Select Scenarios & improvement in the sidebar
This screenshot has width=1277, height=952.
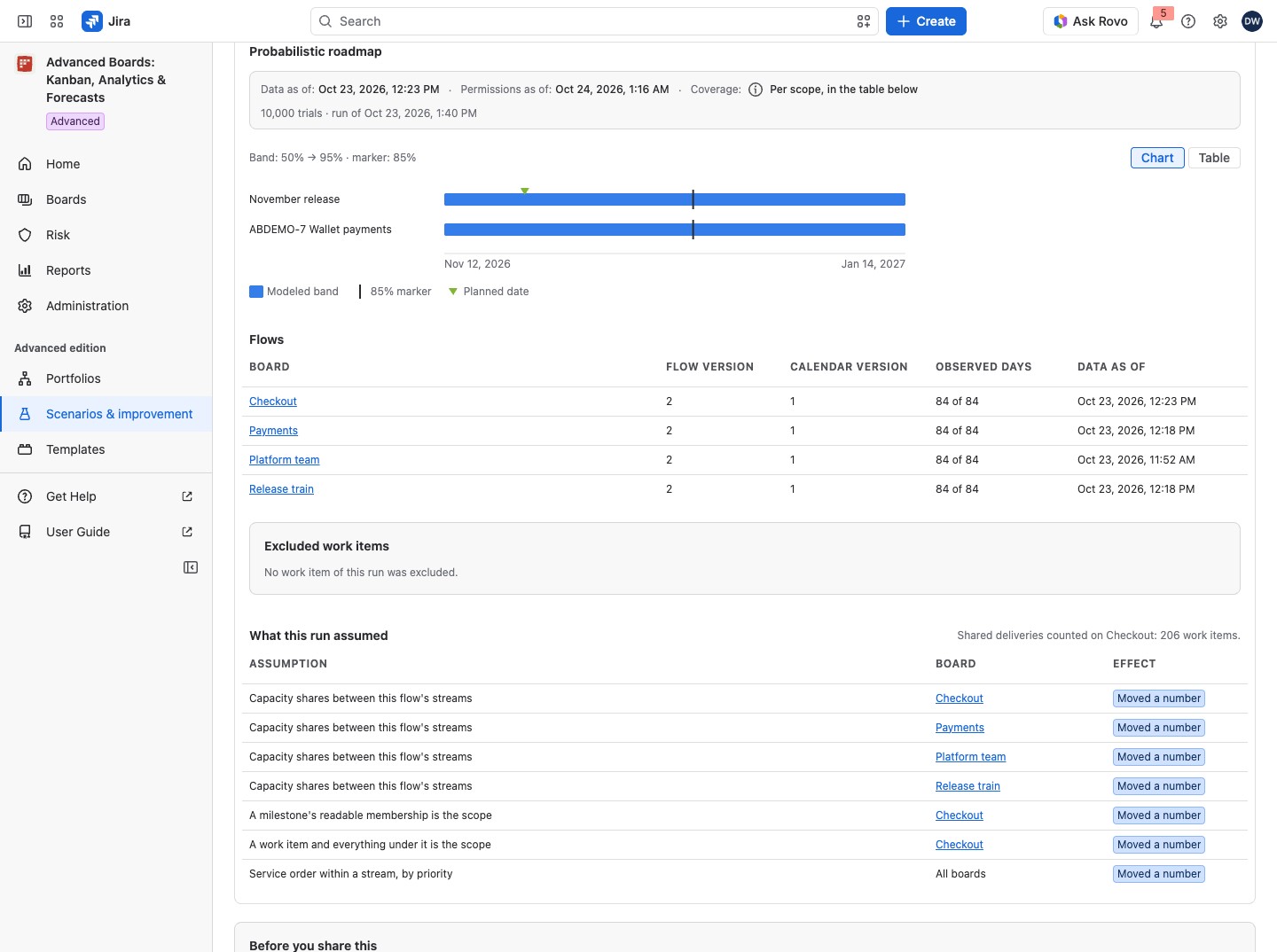point(106,414)
